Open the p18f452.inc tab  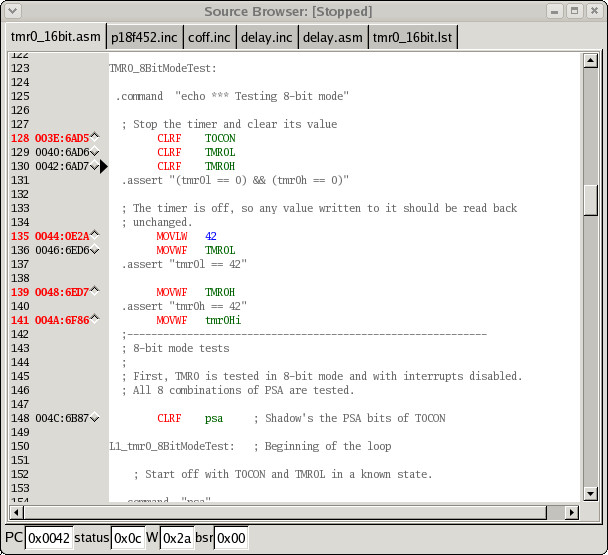144,38
